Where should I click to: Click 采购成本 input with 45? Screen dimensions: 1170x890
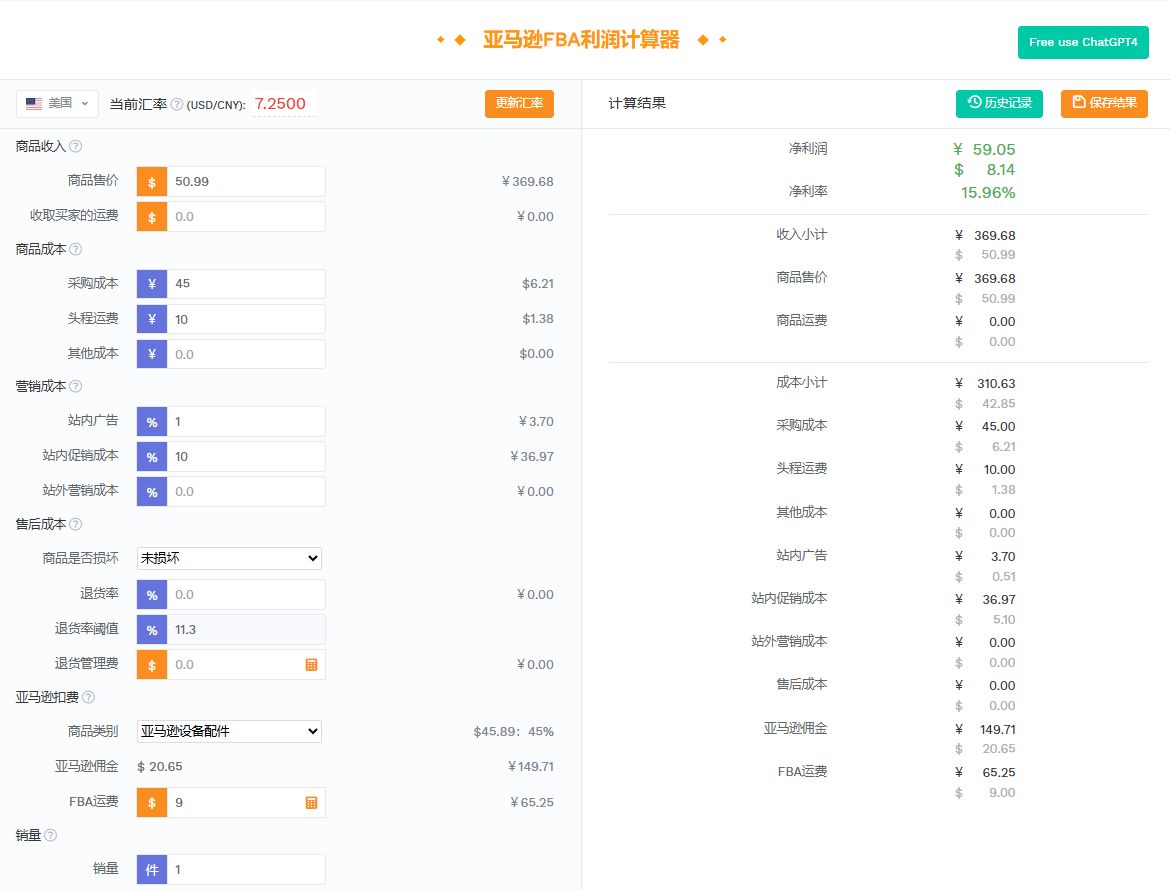point(245,283)
